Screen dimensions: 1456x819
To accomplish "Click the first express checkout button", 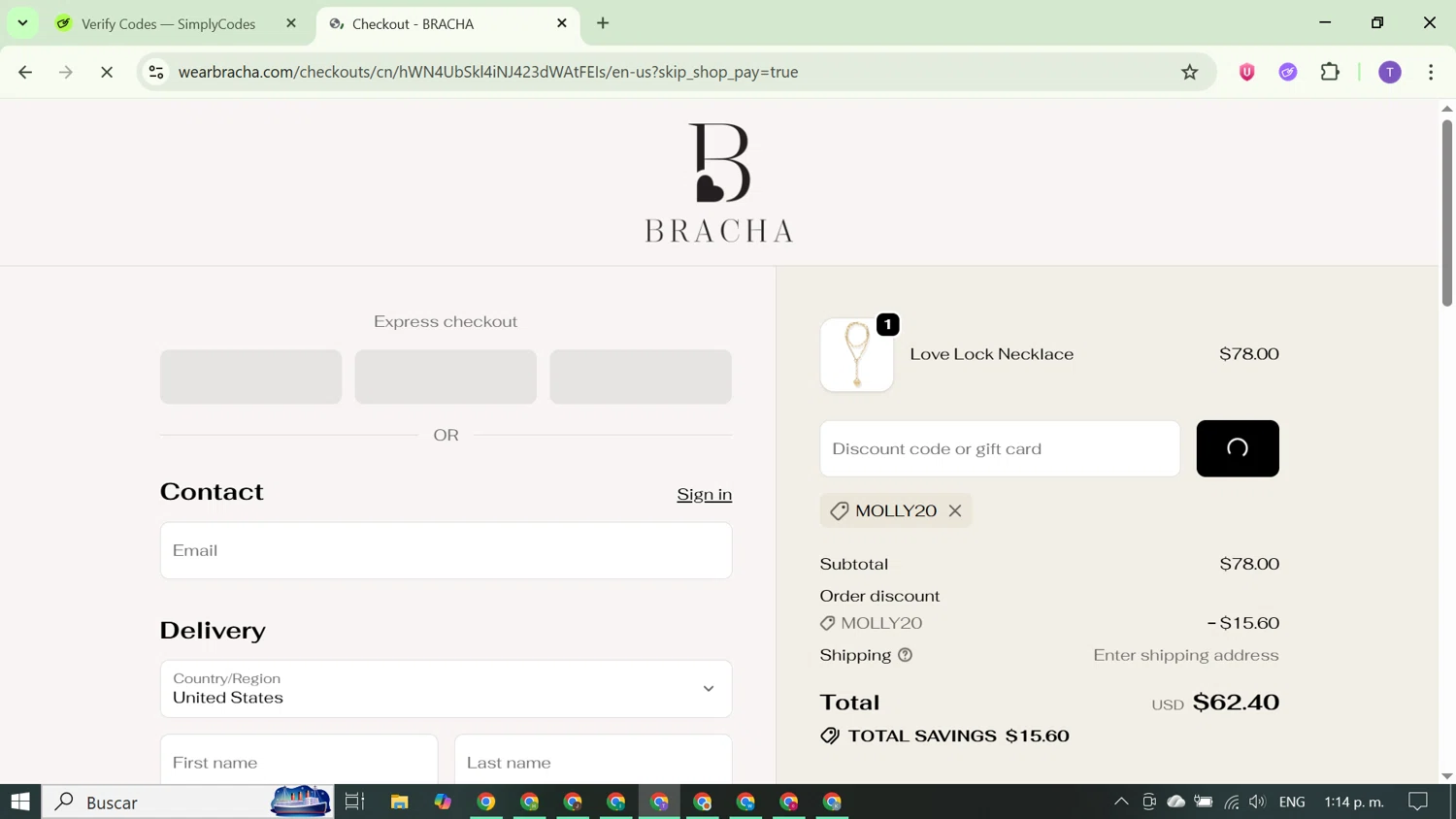I will [251, 377].
